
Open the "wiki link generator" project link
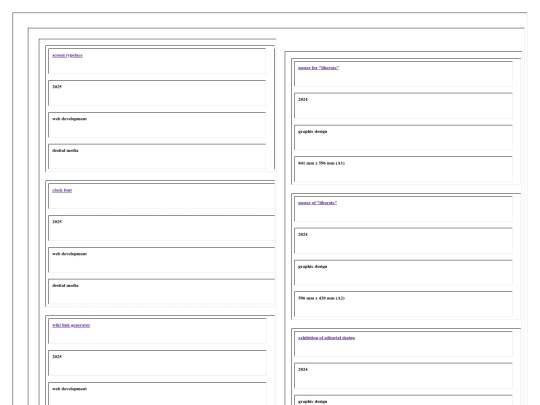point(71,325)
